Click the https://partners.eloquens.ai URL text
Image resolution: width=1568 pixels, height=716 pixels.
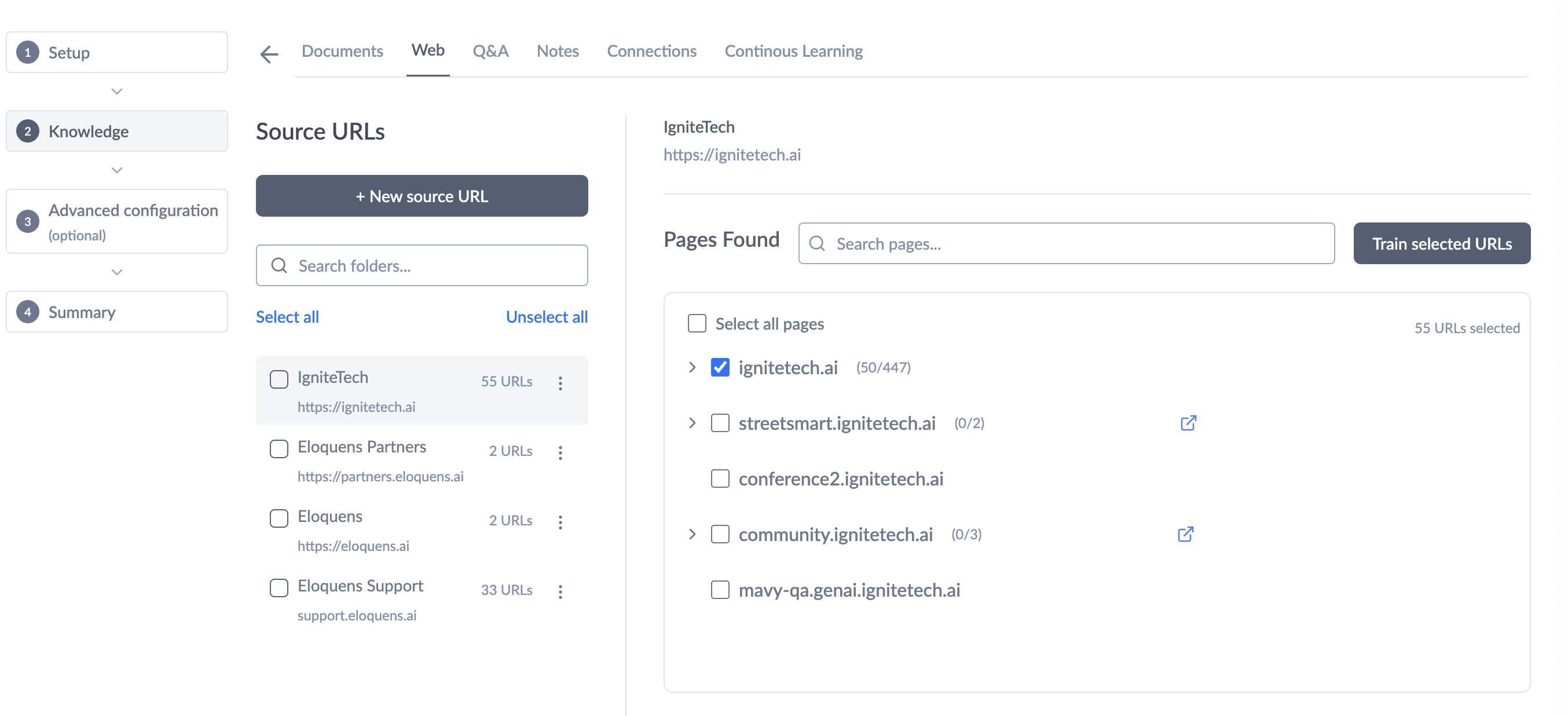pyautogui.click(x=380, y=476)
